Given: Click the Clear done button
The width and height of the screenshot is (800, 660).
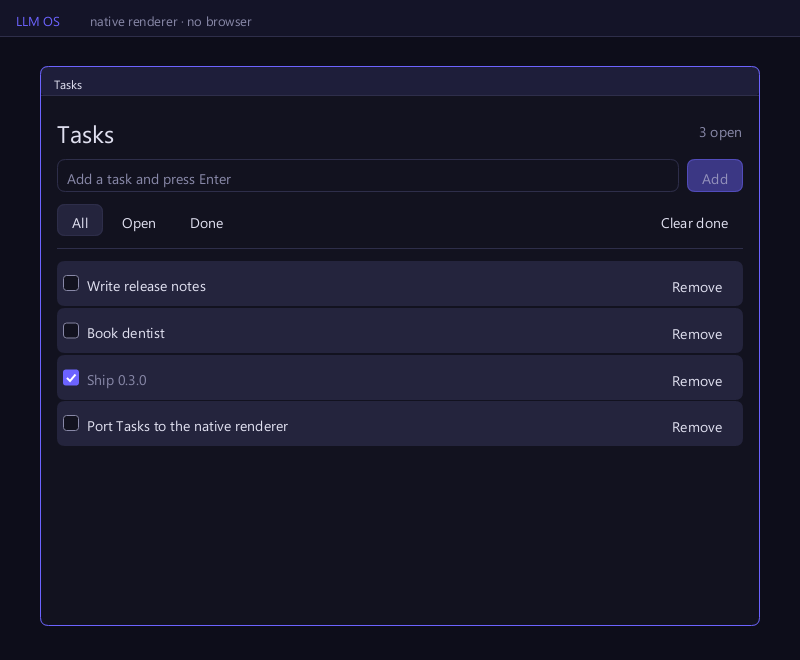Looking at the screenshot, I should coord(694,223).
